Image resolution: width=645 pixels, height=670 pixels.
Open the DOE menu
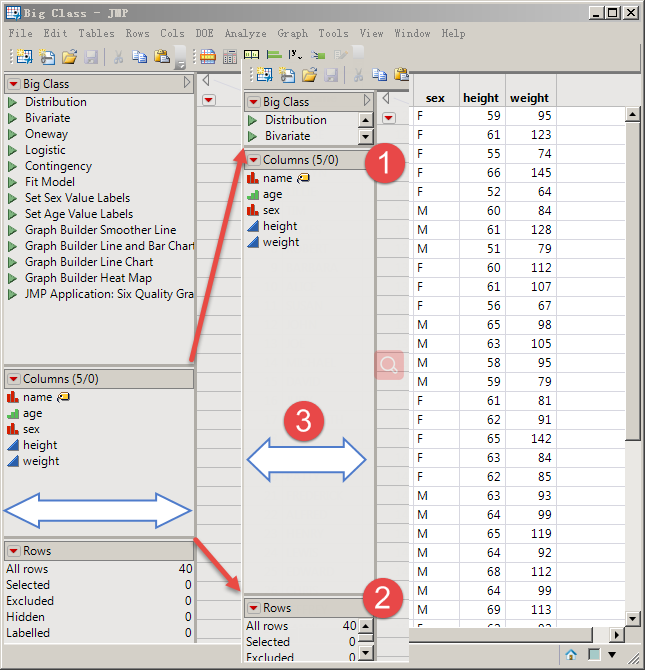[204, 33]
